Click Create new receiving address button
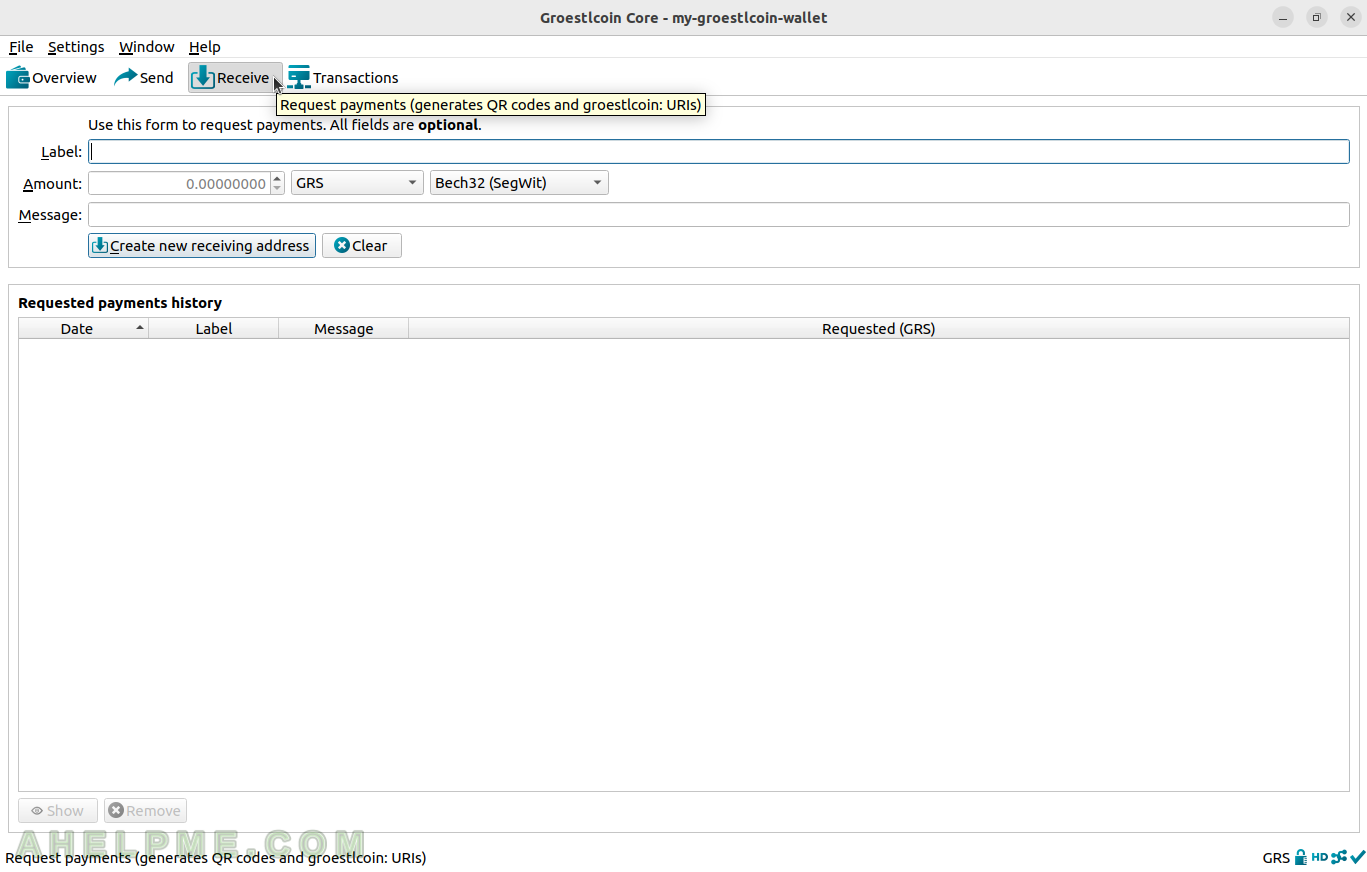 [202, 246]
